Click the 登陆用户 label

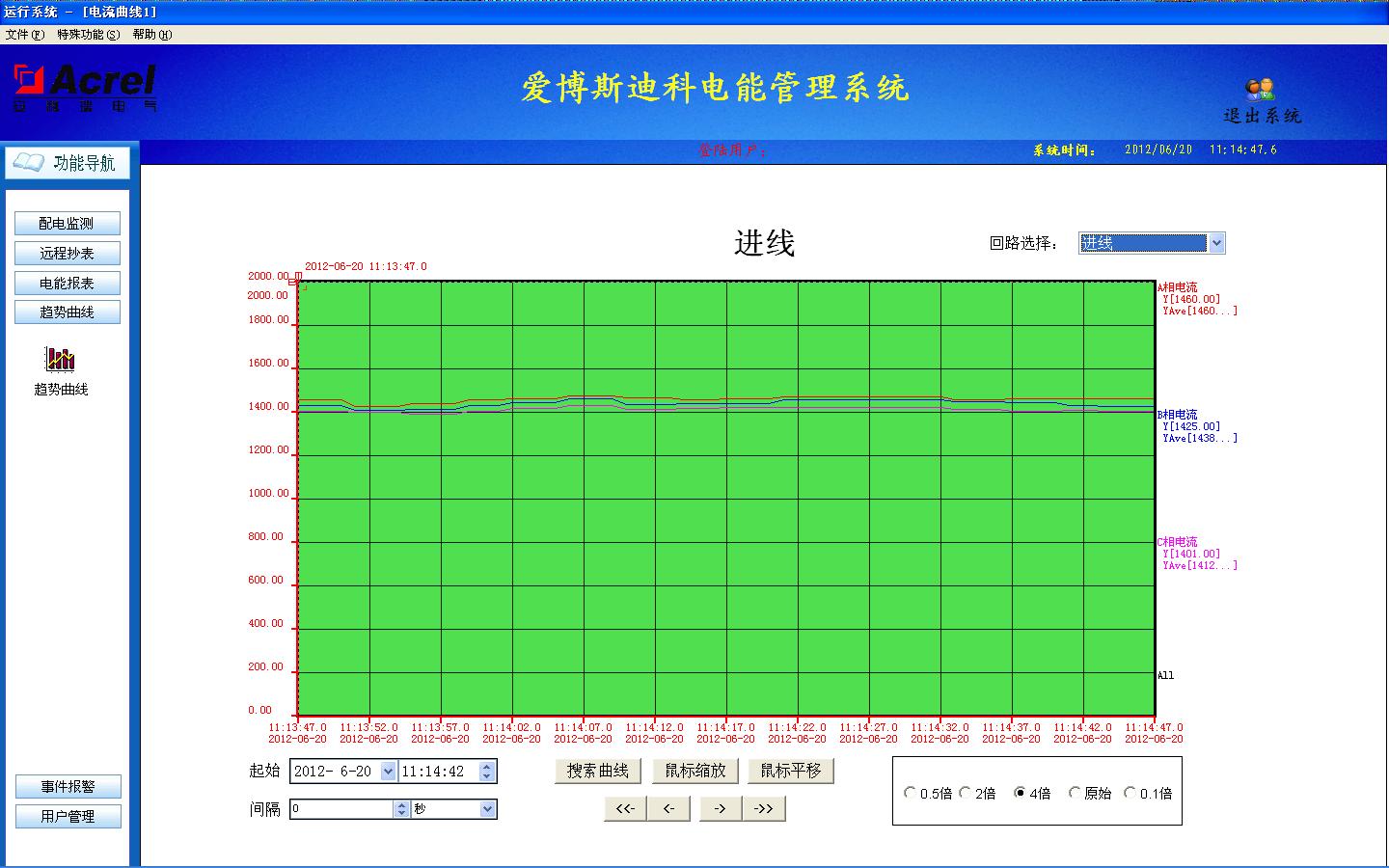click(731, 150)
